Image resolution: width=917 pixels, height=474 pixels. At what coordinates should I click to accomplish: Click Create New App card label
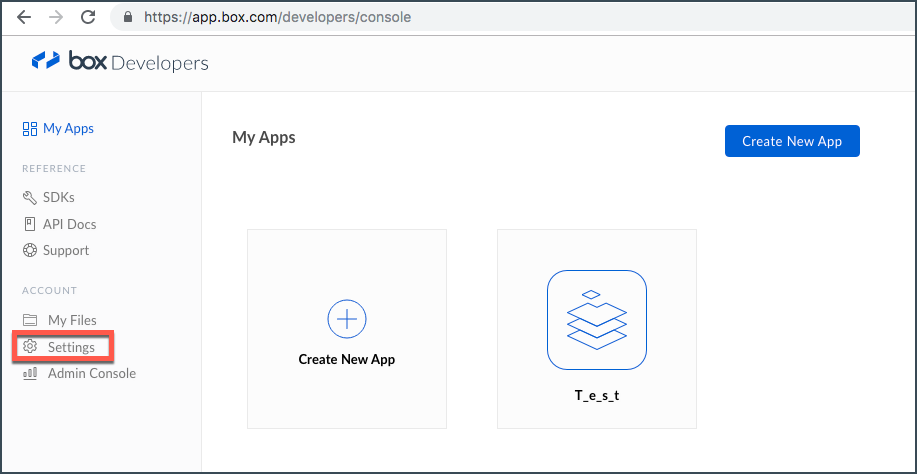(347, 359)
